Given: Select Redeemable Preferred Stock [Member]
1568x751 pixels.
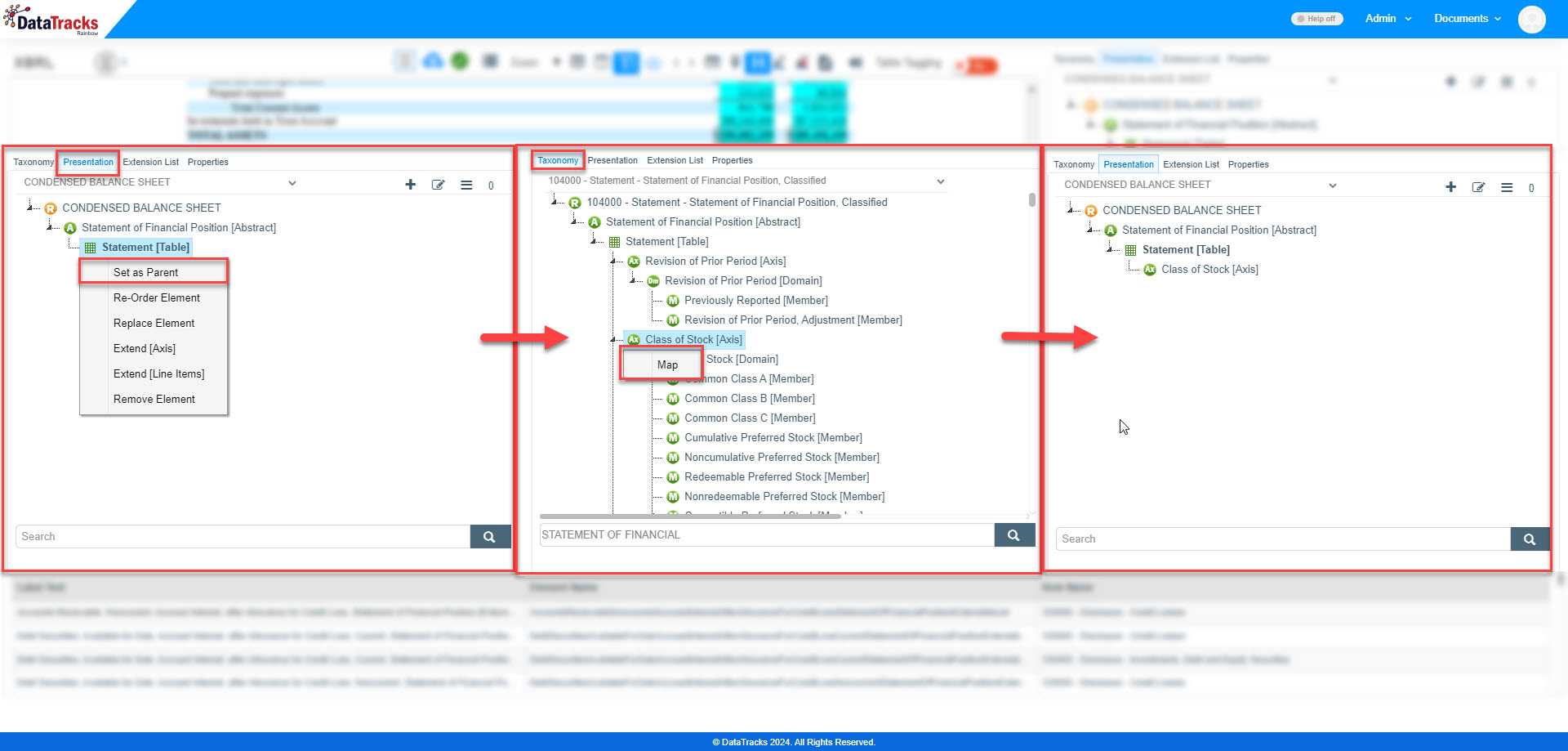Looking at the screenshot, I should click(777, 477).
